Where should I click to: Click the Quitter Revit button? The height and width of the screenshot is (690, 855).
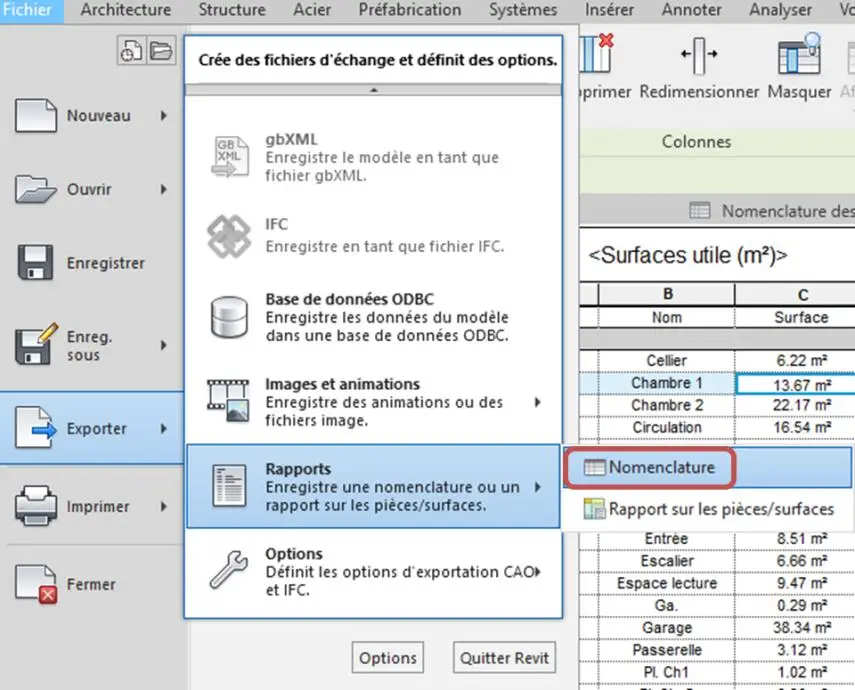504,658
